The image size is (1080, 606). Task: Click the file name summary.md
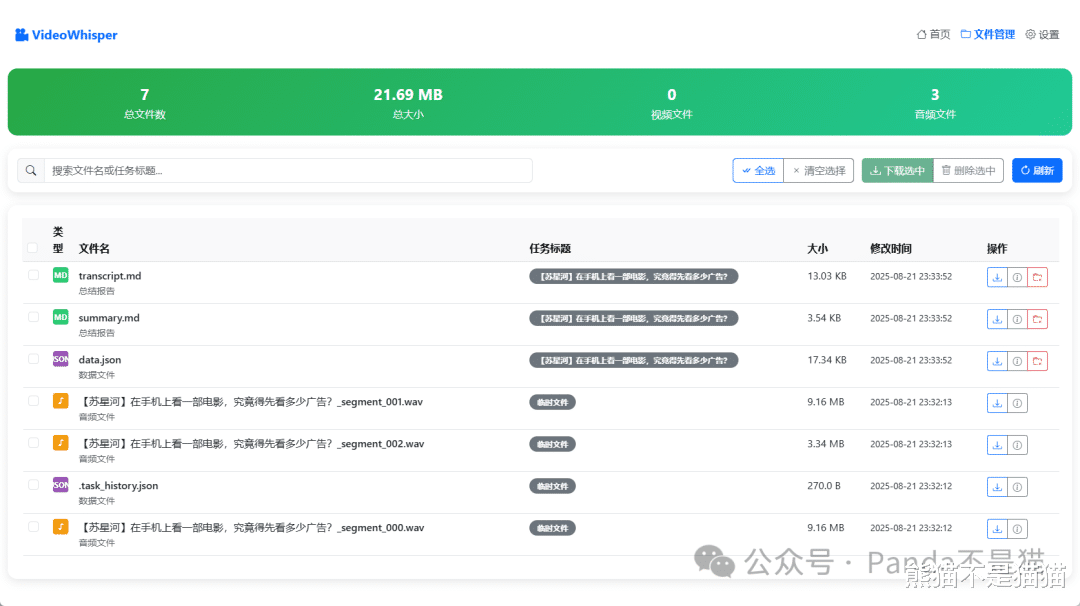[x=109, y=317]
